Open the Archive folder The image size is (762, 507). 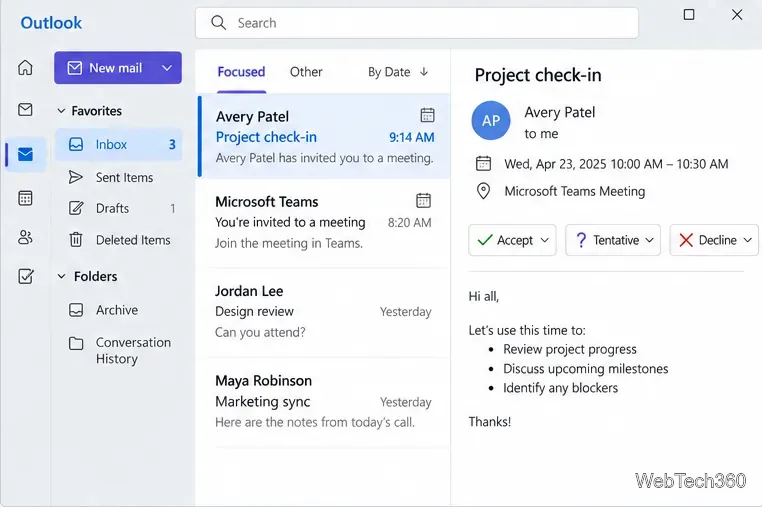119,310
